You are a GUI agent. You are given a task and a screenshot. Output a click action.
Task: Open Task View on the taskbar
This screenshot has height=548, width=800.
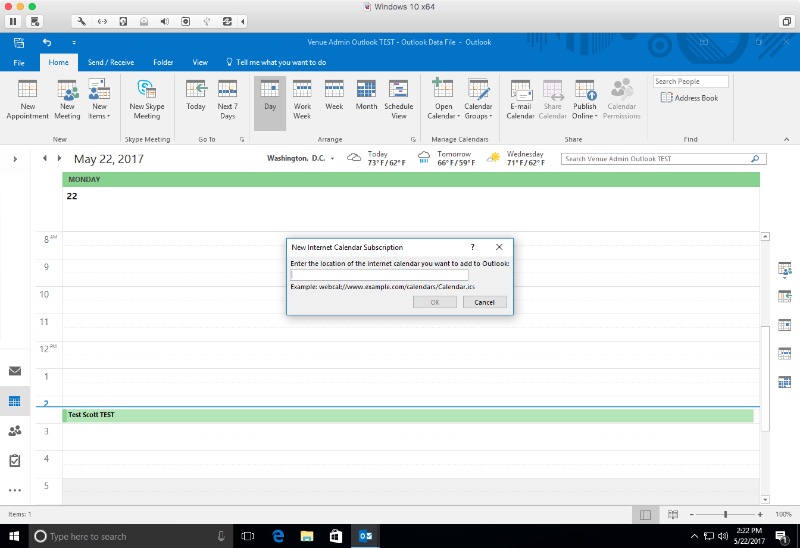coord(248,536)
